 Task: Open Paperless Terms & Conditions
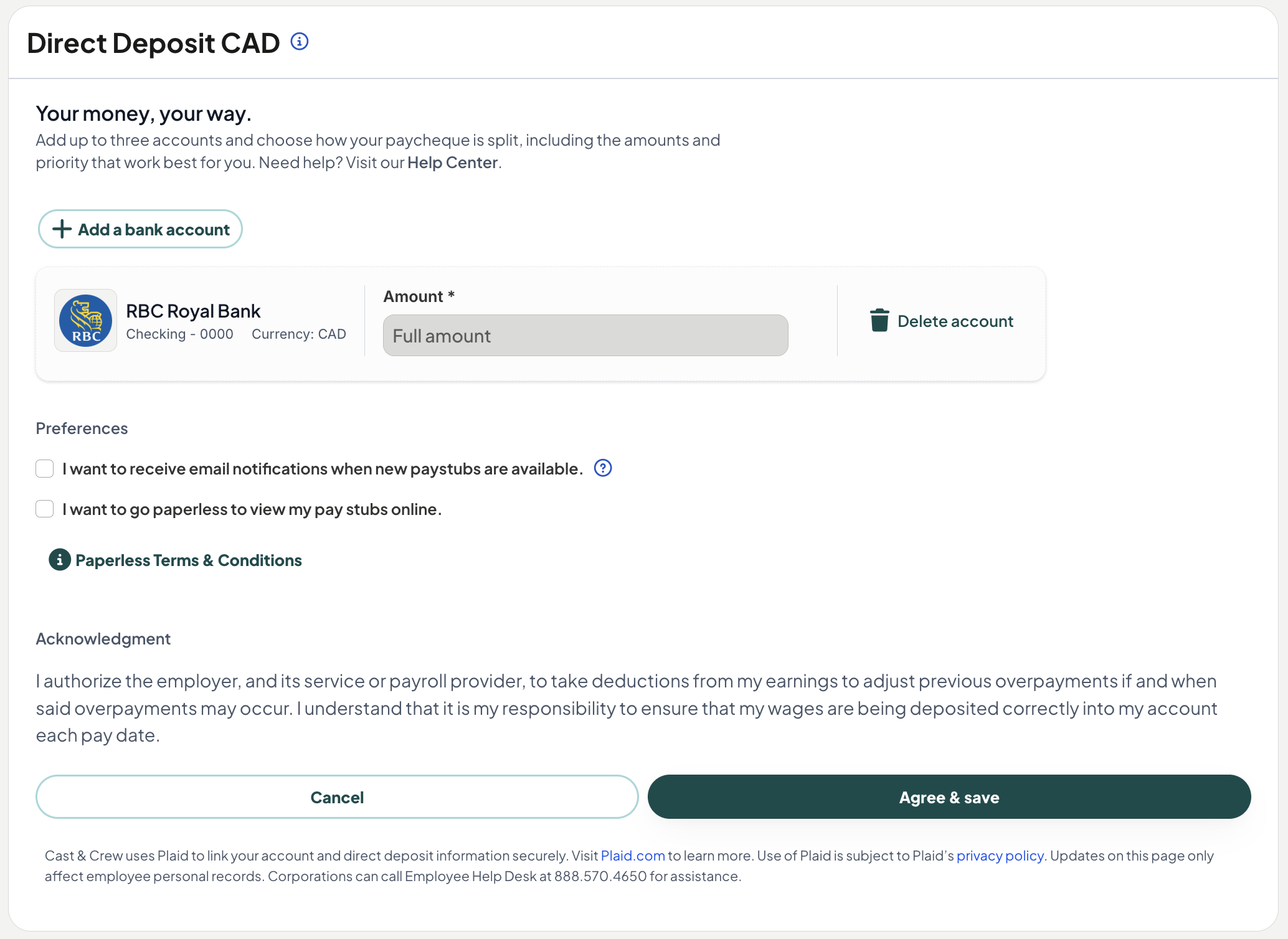coord(189,560)
